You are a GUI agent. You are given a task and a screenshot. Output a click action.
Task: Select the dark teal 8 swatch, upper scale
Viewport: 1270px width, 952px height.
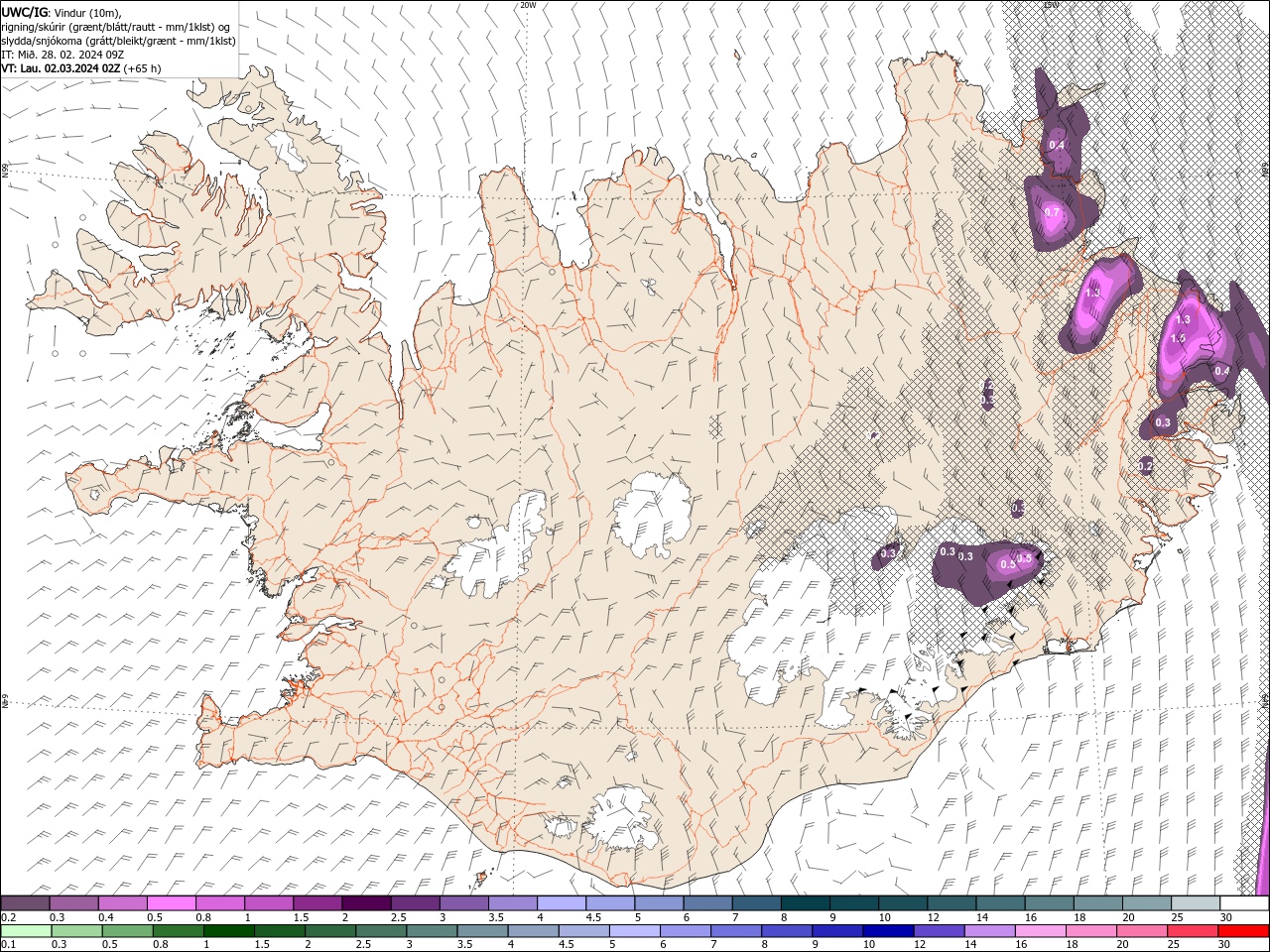coord(805,902)
